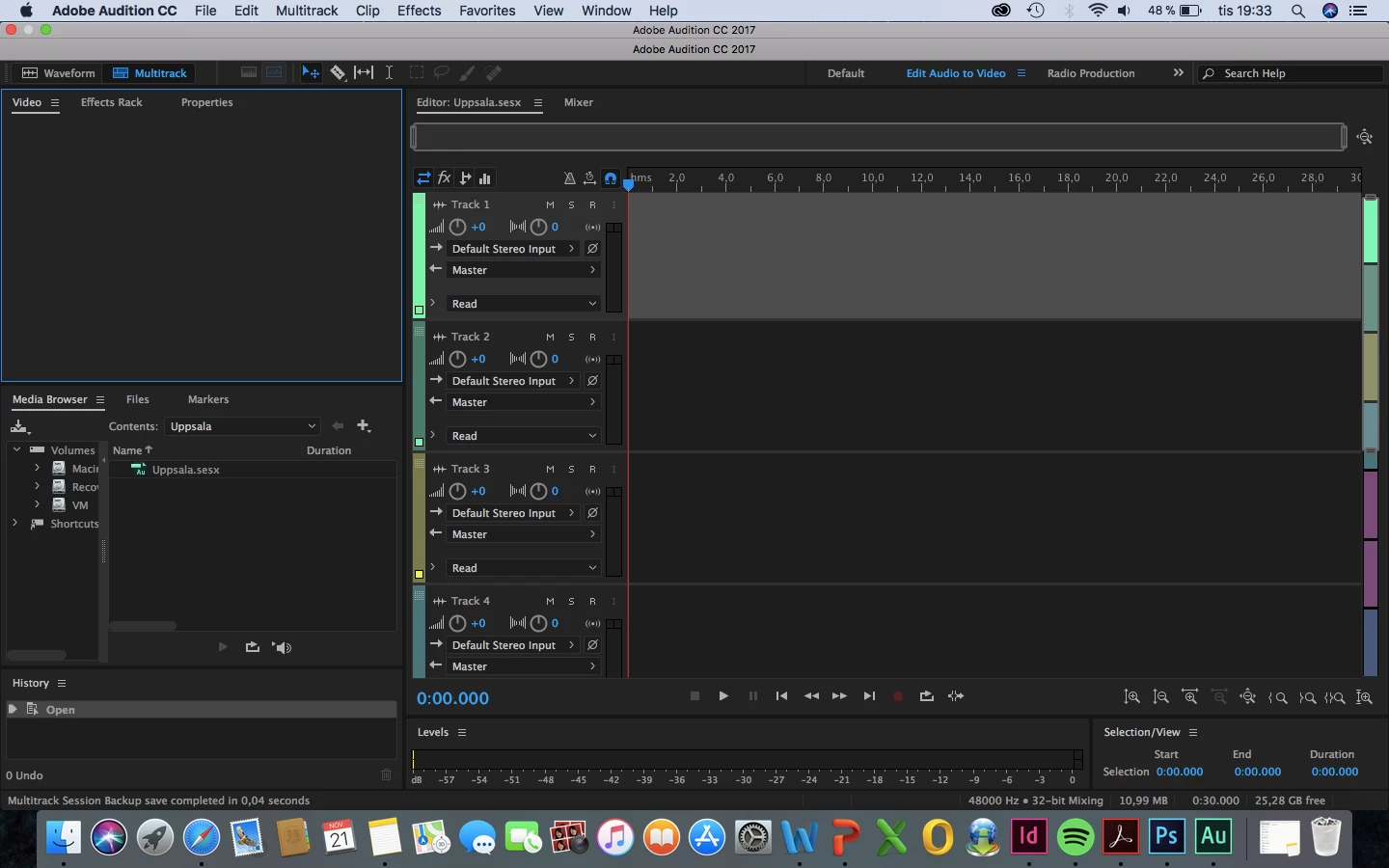This screenshot has width=1389, height=868.
Task: Add shortcut plus icon in Media Browser
Action: point(364,425)
